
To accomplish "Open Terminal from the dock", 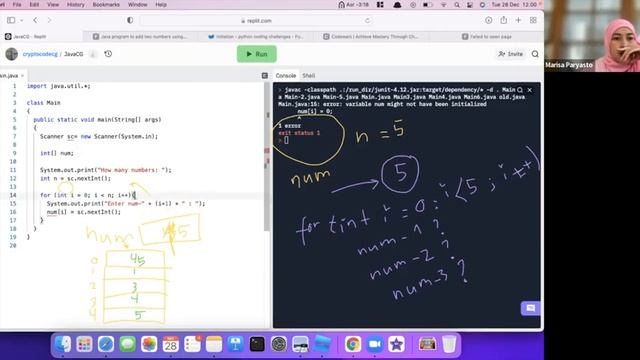I will [x=257, y=344].
